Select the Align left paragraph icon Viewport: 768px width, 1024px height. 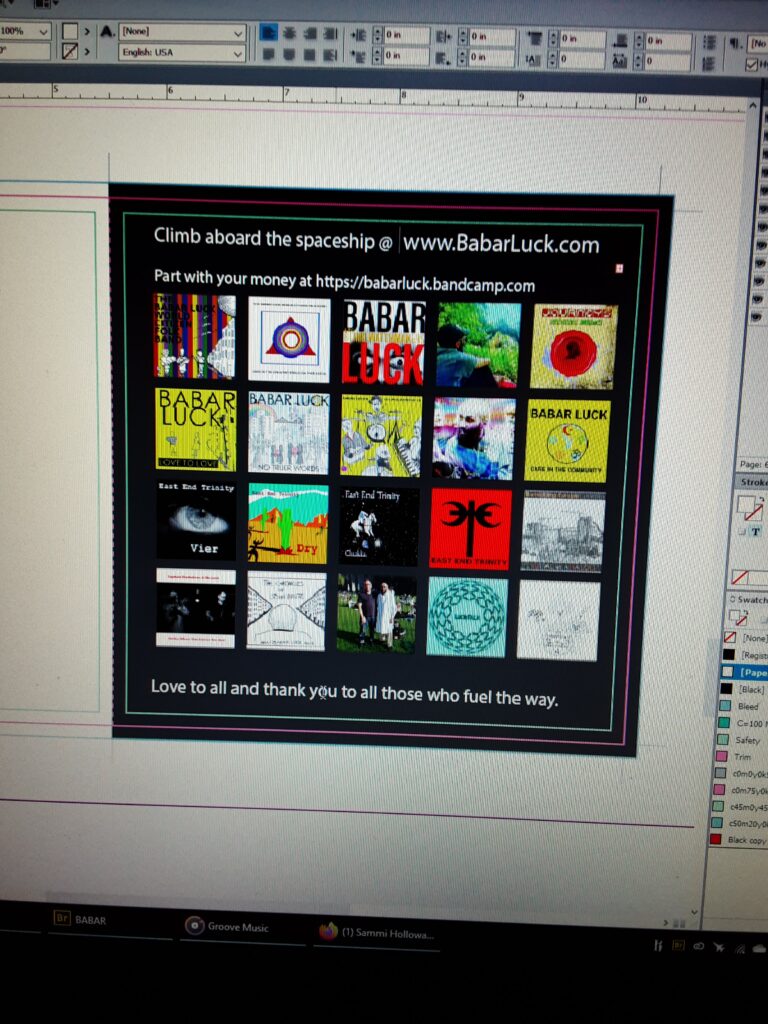[x=268, y=32]
